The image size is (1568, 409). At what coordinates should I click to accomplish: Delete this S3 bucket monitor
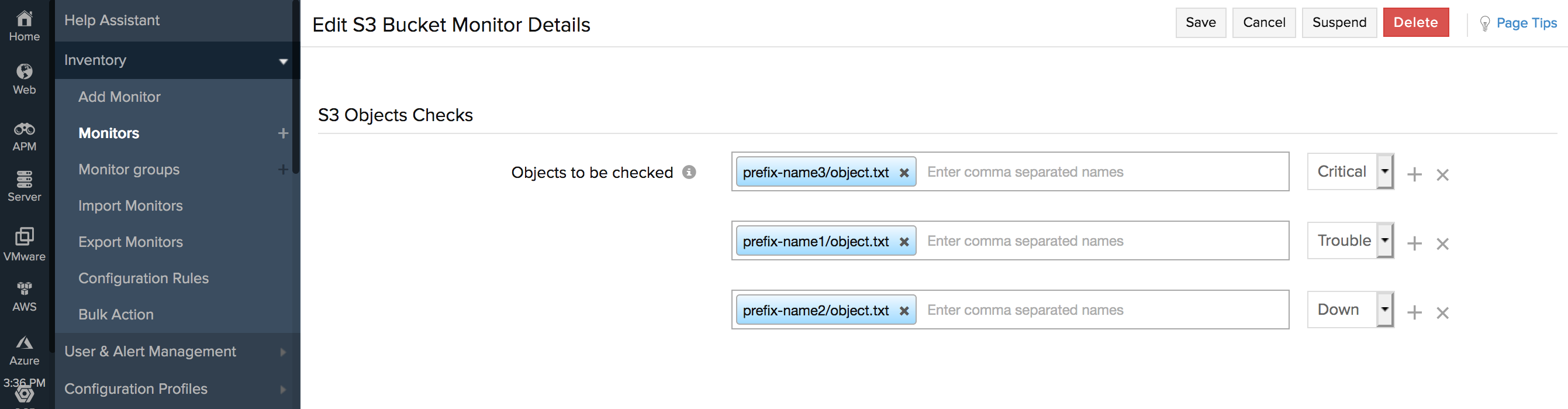click(x=1416, y=22)
